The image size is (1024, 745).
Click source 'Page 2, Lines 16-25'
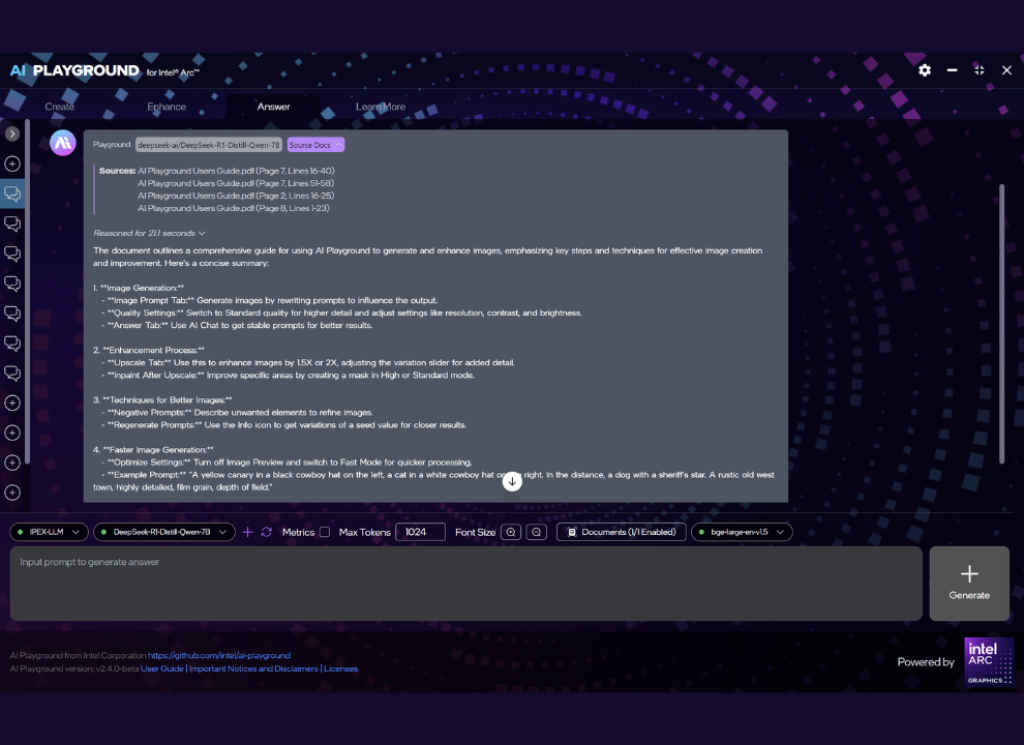tap(236, 196)
